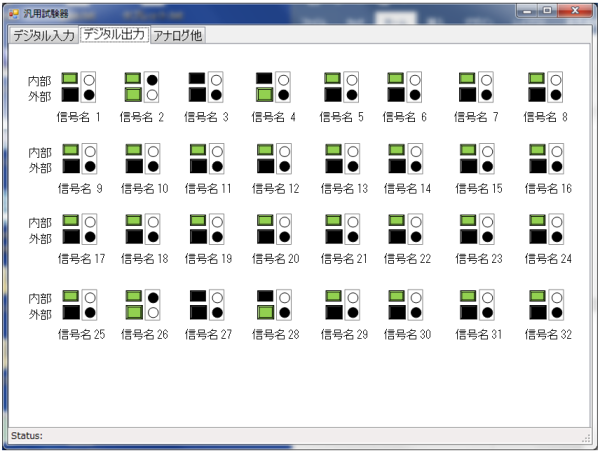Select the 内部 radio circle of 信号名 26

(152, 298)
